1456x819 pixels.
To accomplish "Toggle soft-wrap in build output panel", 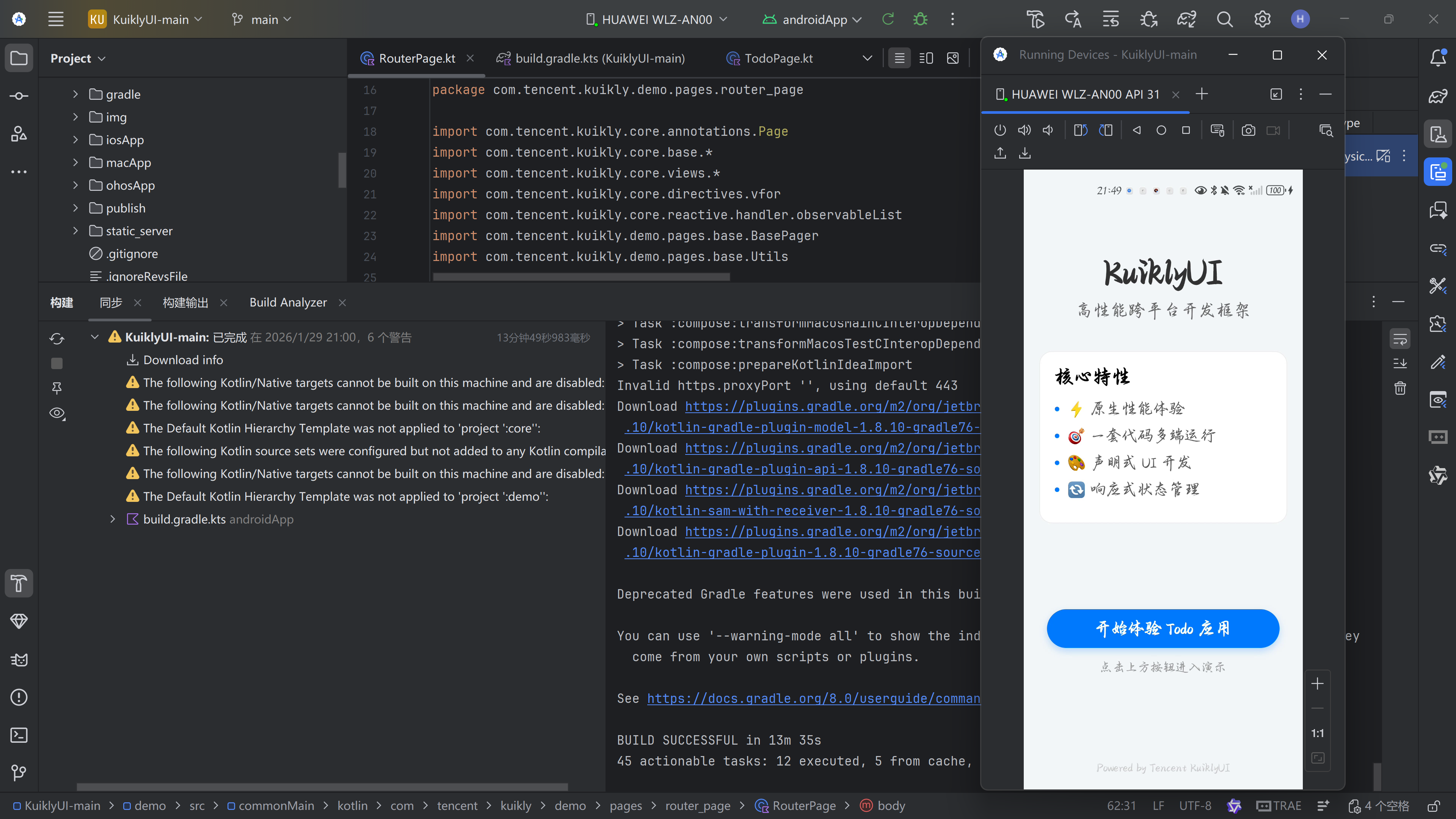I will (x=1400, y=340).
